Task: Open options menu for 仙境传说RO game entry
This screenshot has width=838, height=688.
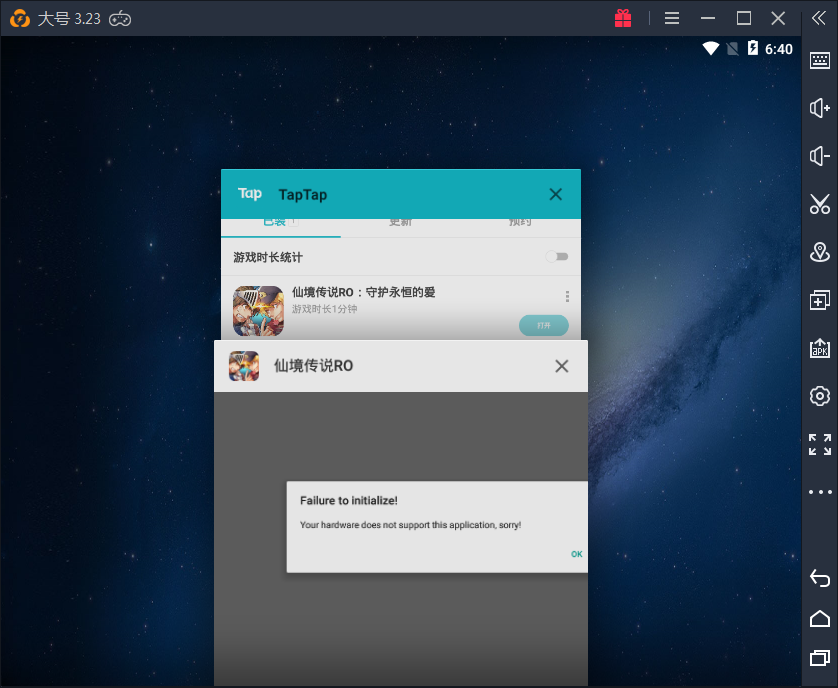Action: [x=567, y=296]
